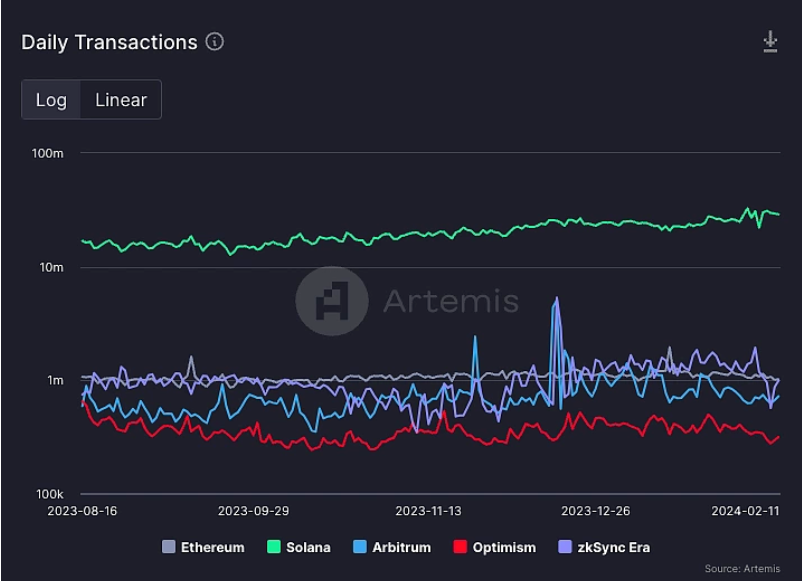802x581 pixels.
Task: Click the Optimism legend color swatch
Action: point(460,547)
